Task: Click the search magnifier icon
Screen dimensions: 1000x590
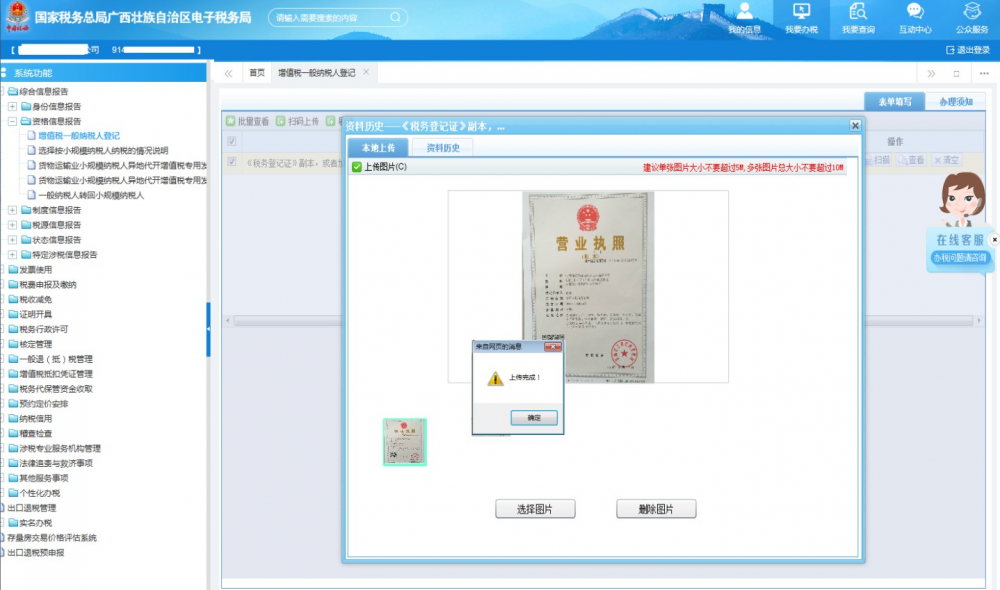Action: click(395, 18)
